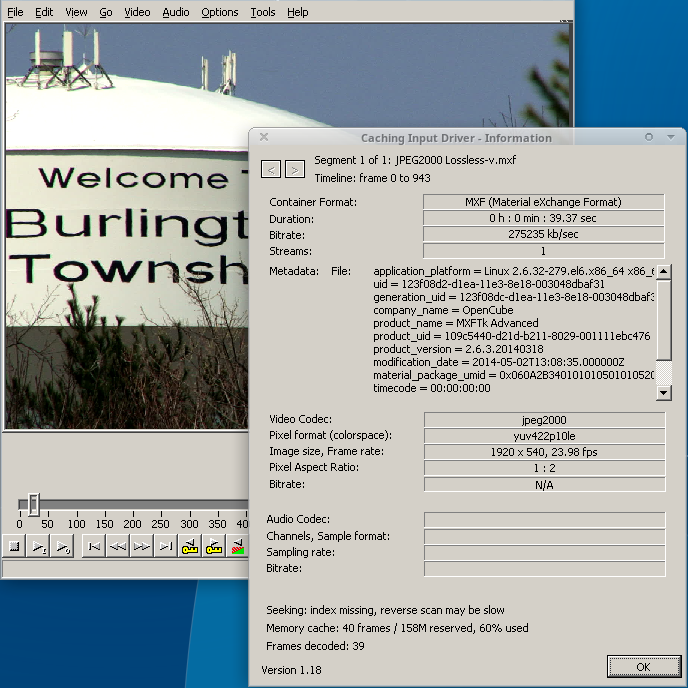The height and width of the screenshot is (688, 688).
Task: Click OK to close Information dialog
Action: pos(643,667)
